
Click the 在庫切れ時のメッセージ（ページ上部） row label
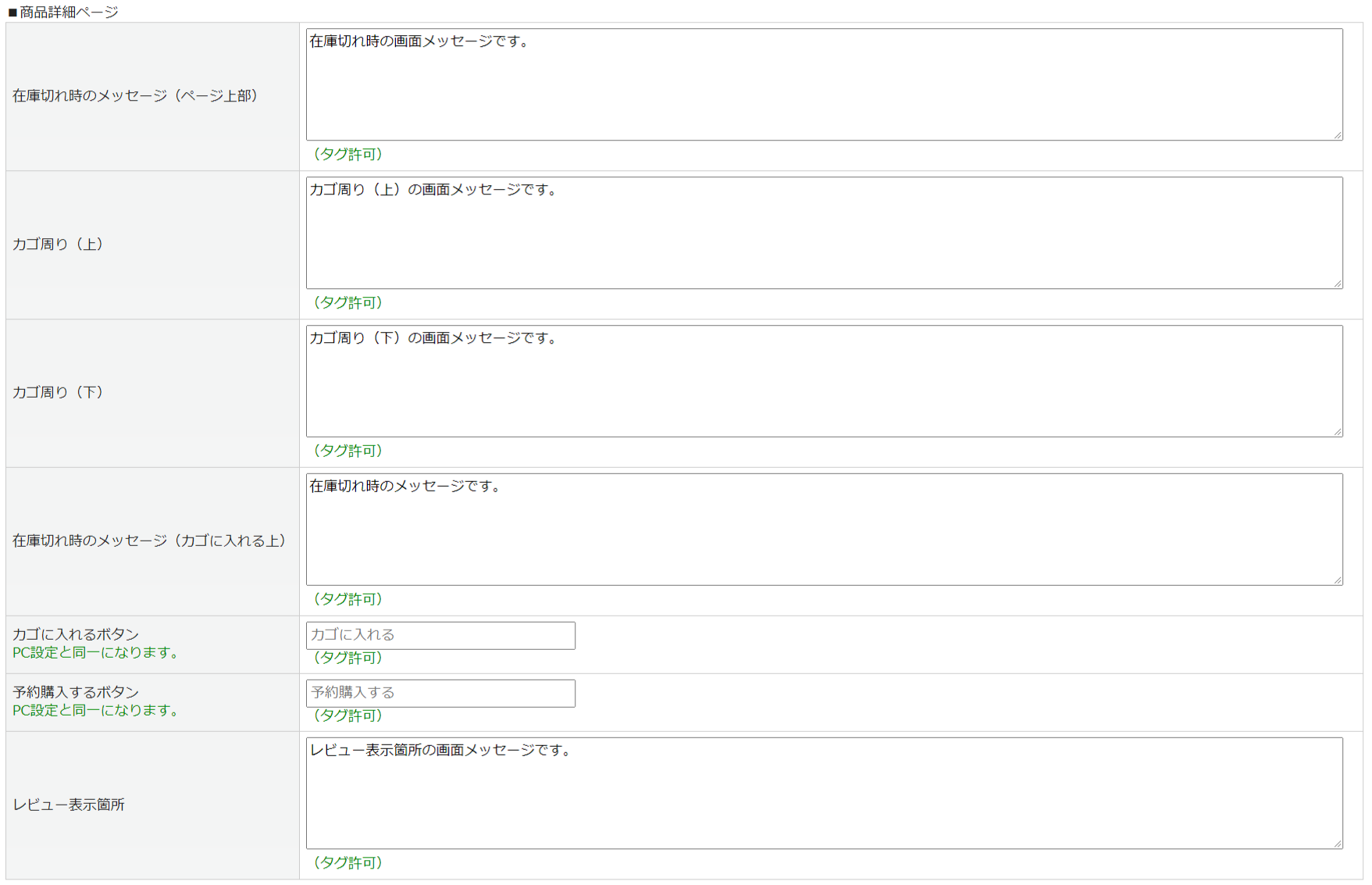coord(135,96)
